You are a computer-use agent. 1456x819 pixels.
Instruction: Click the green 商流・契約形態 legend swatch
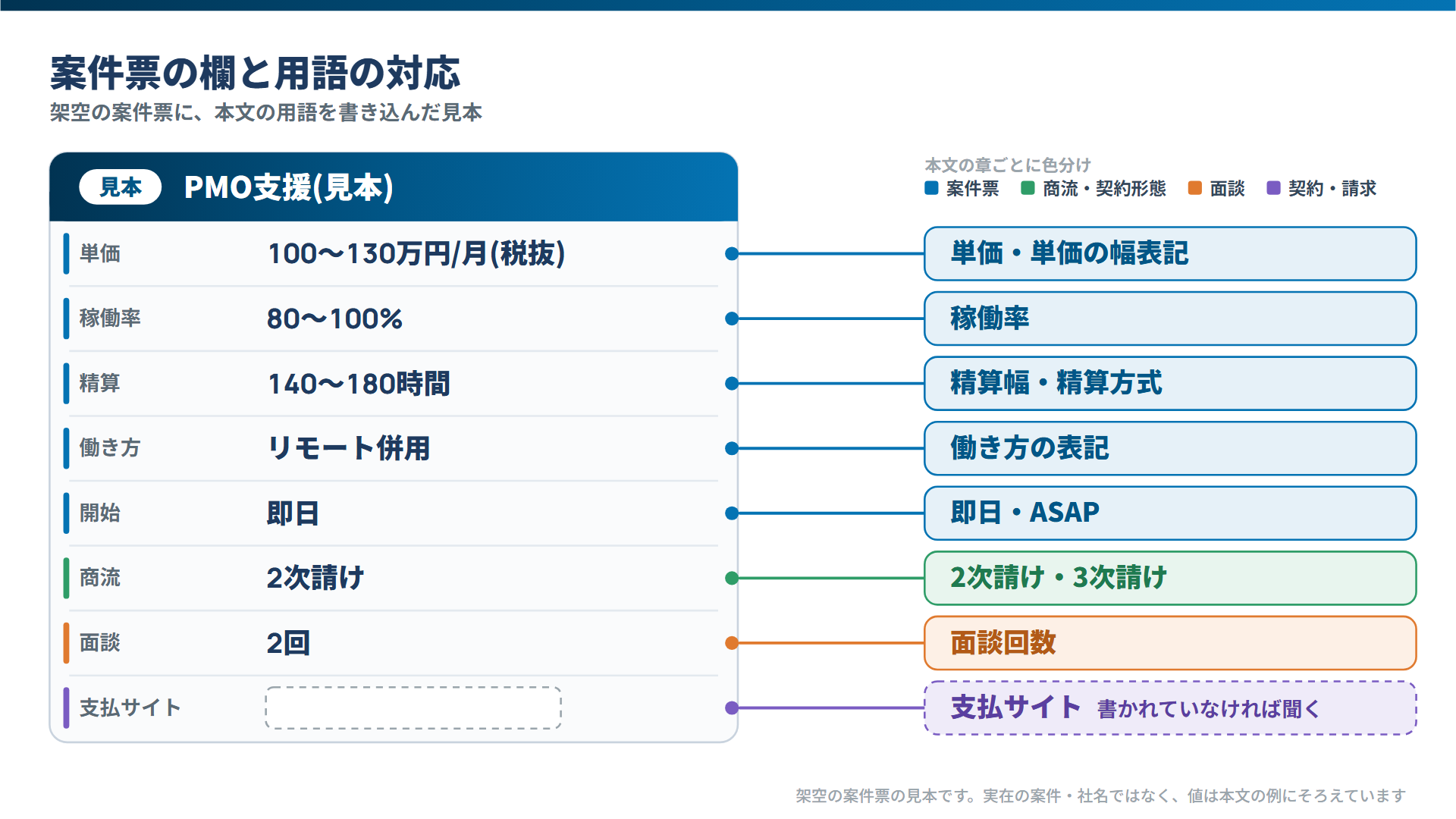point(1028,188)
